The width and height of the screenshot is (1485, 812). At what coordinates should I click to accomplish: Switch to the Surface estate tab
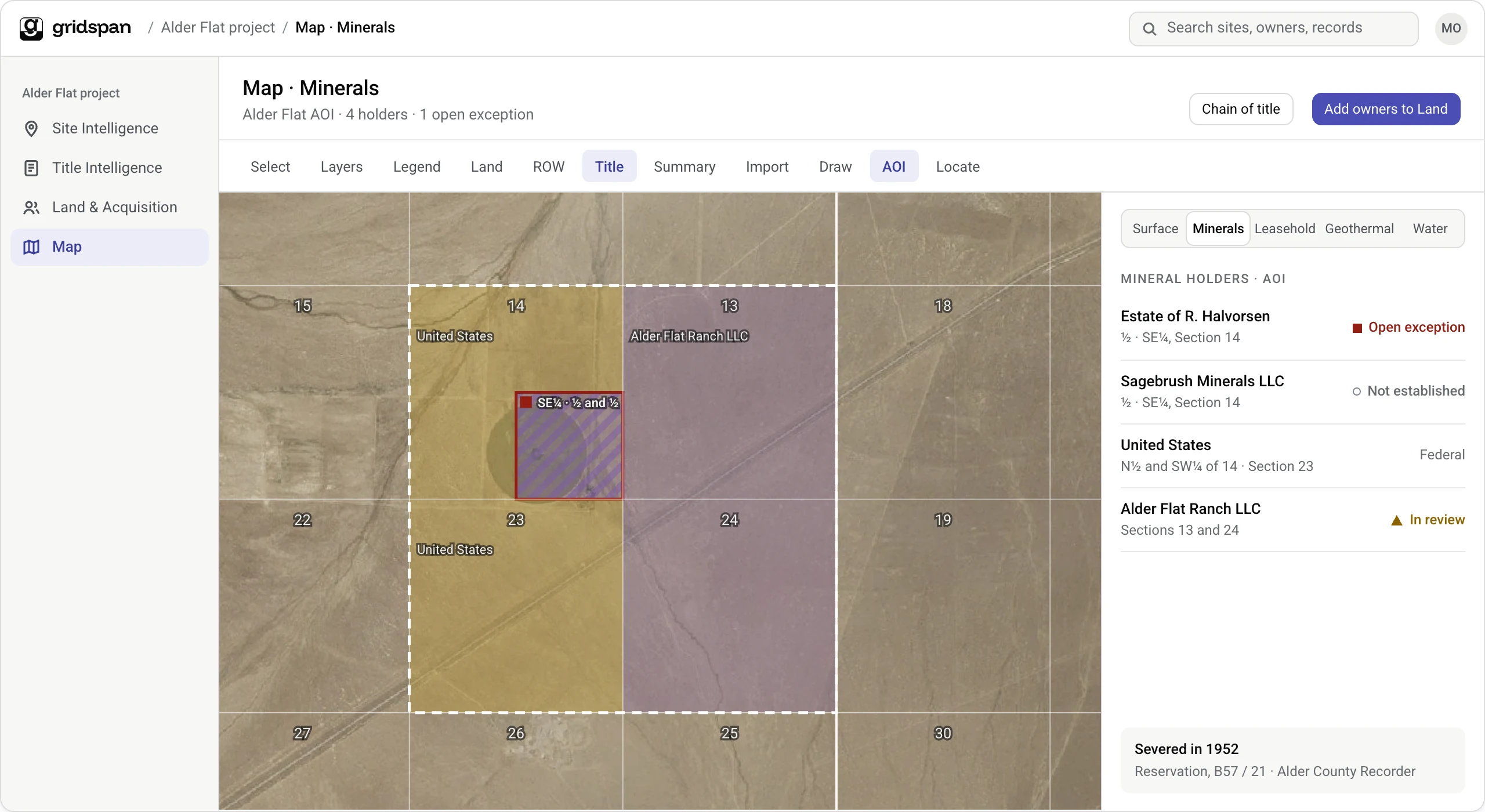pos(1155,229)
